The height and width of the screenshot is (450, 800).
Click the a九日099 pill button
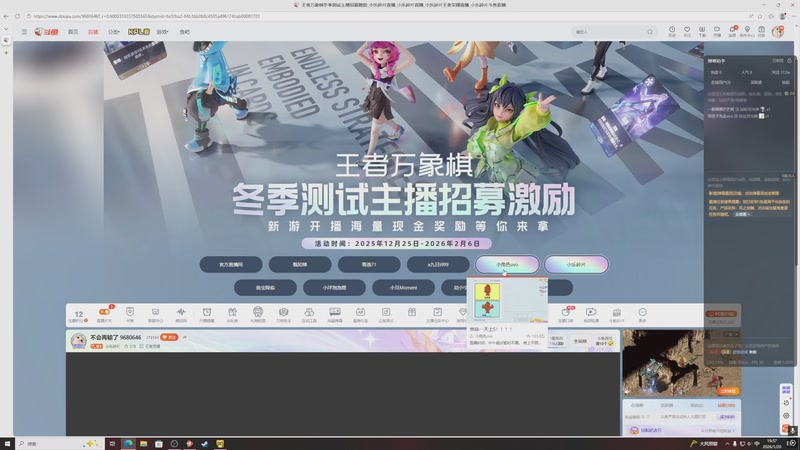pos(438,264)
